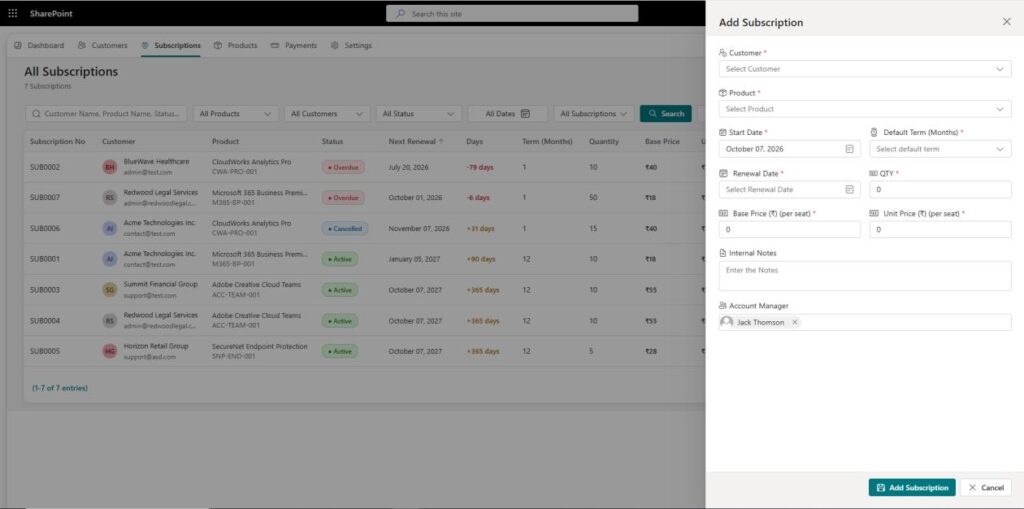Open the SharePoint app launcher waffle

point(12,13)
